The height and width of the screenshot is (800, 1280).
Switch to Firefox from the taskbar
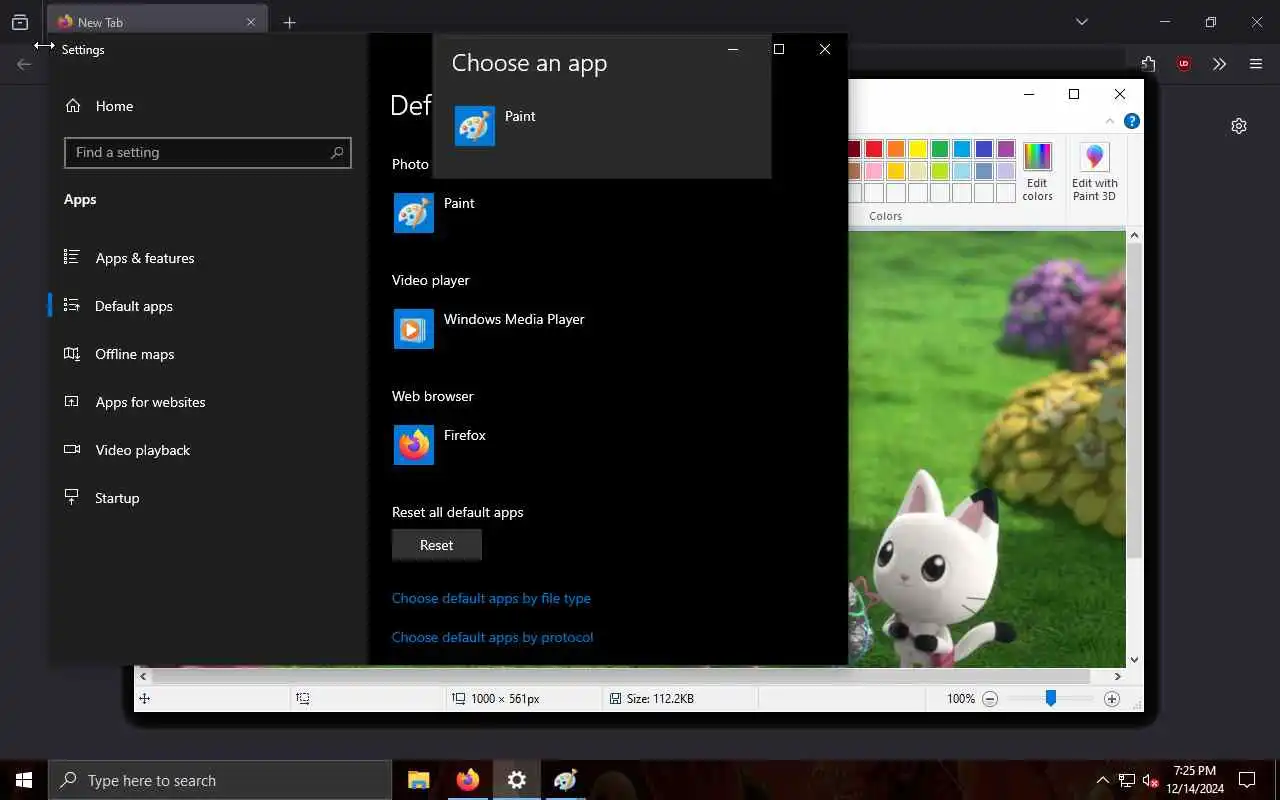click(468, 780)
